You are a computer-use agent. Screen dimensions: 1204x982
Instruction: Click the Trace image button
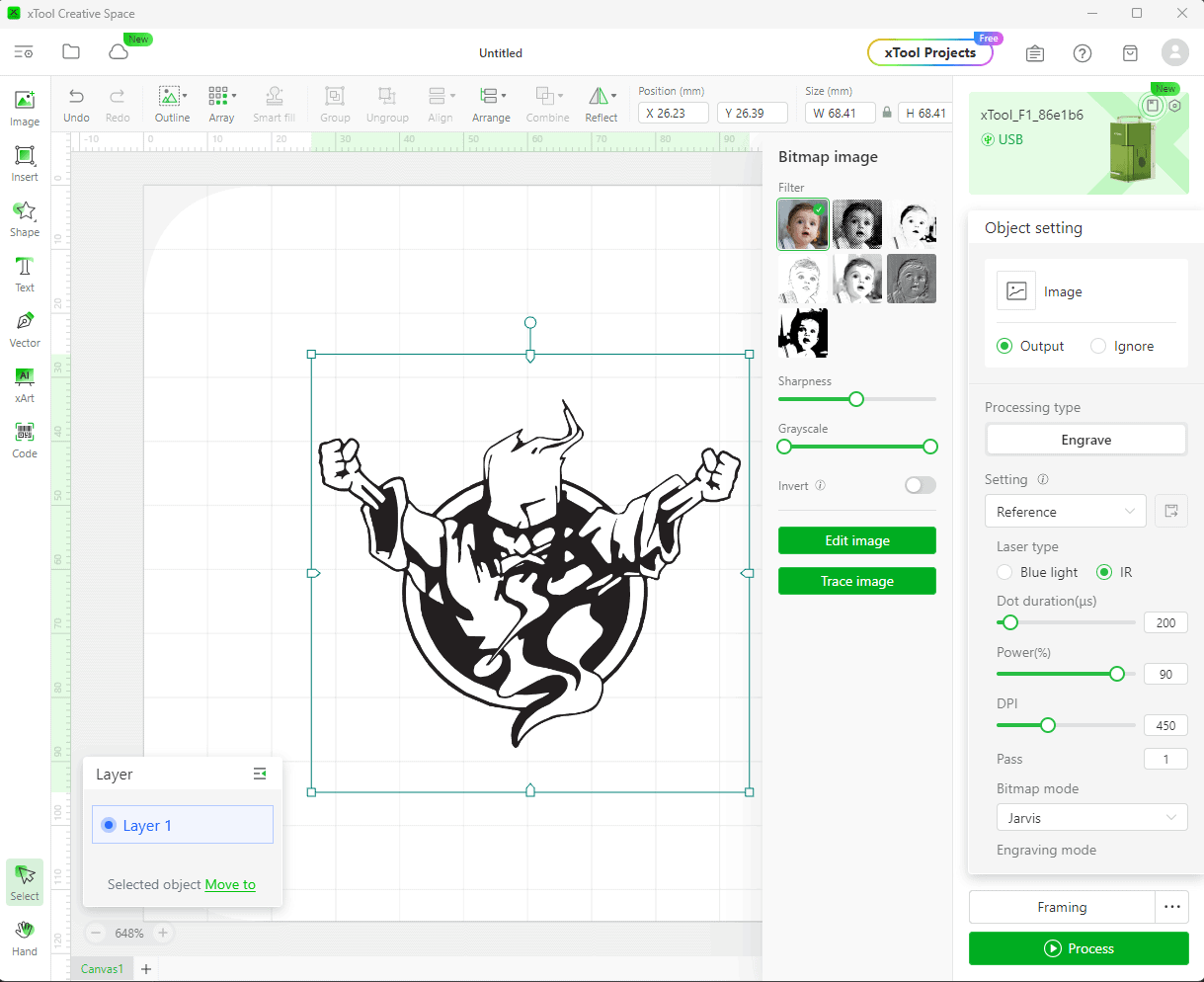coord(856,581)
